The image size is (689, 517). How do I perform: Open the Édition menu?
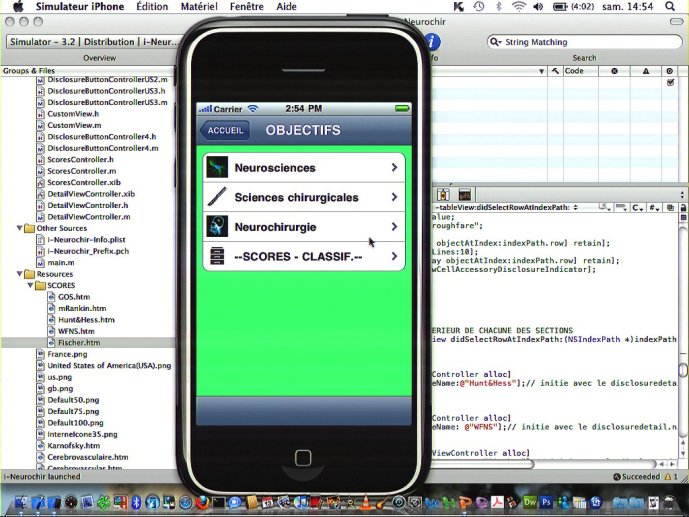pos(152,7)
